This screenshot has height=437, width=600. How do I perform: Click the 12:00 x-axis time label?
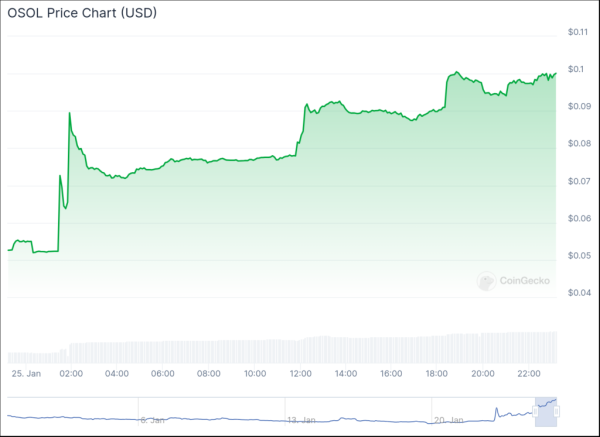pyautogui.click(x=300, y=374)
